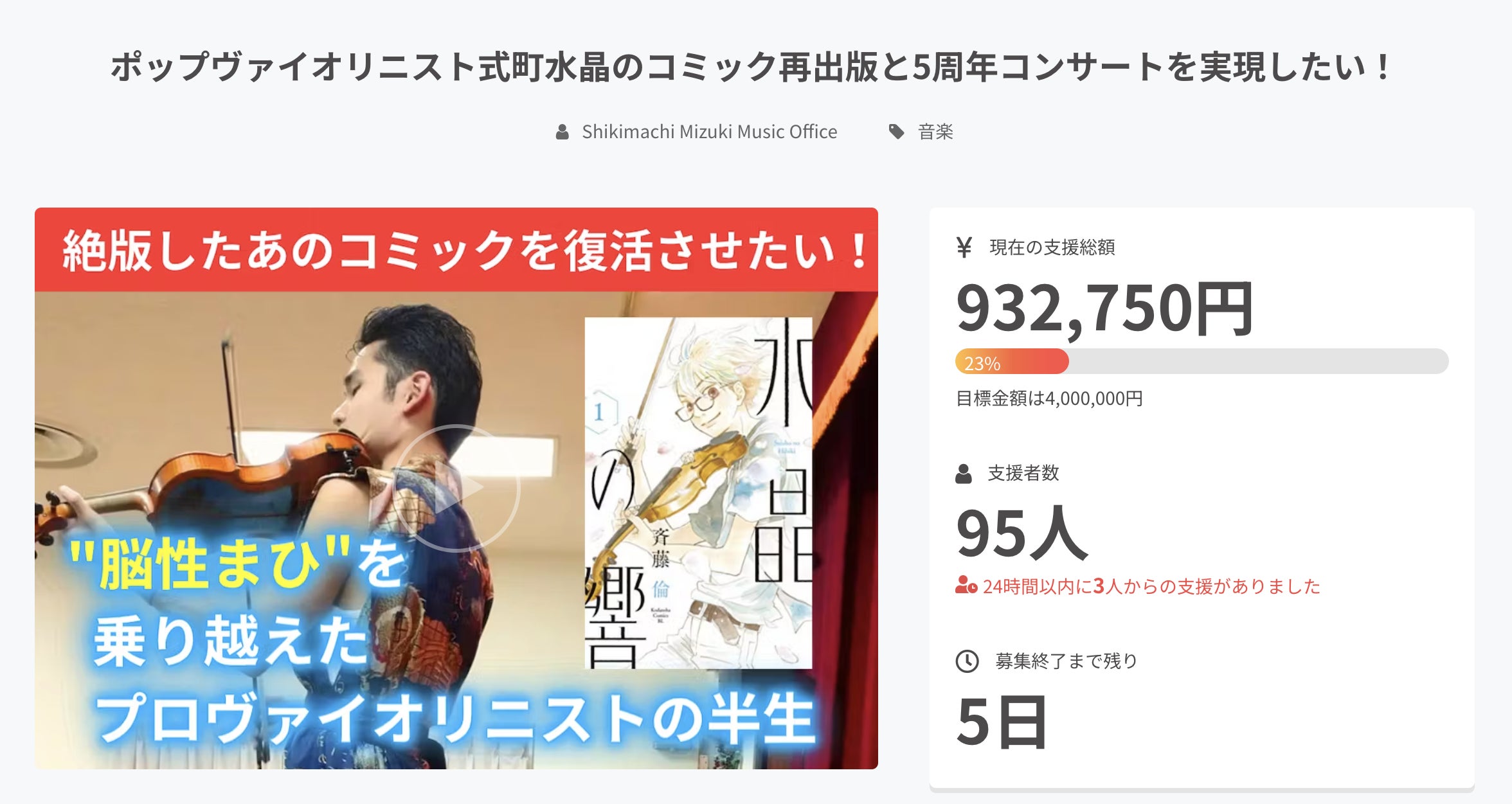The width and height of the screenshot is (1512, 804).
Task: Open the 音楽 category link
Action: 935,132
